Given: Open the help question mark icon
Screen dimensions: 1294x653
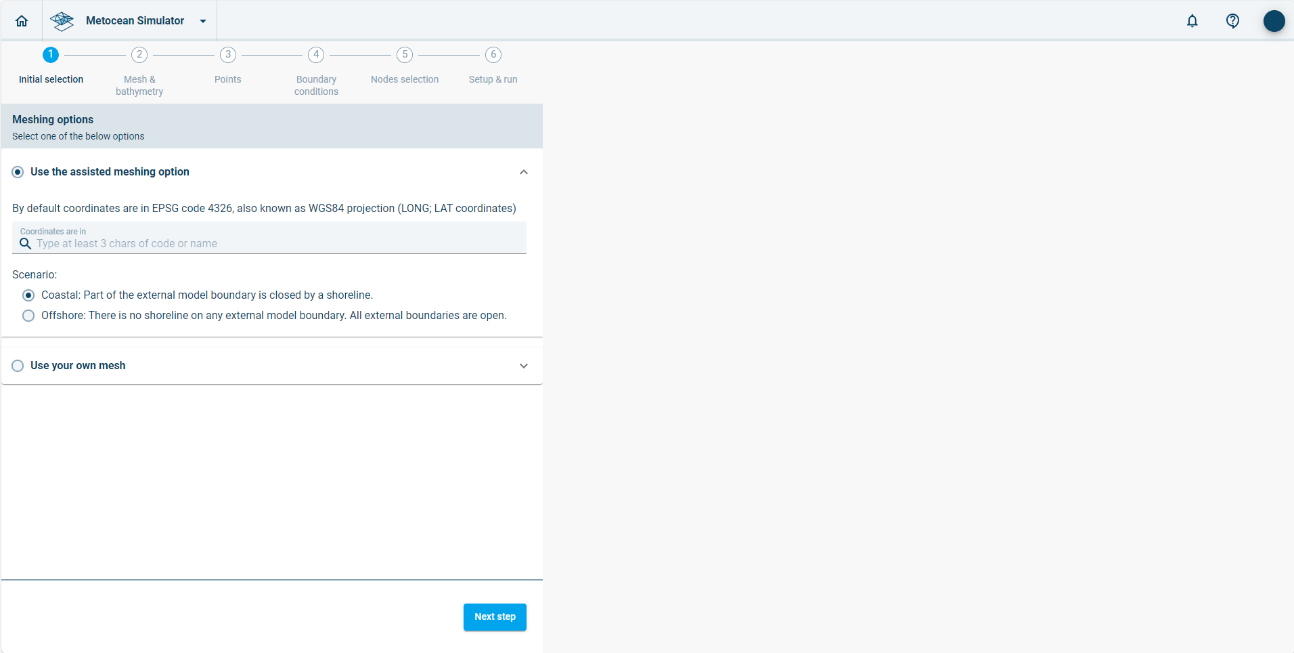Looking at the screenshot, I should pyautogui.click(x=1233, y=21).
